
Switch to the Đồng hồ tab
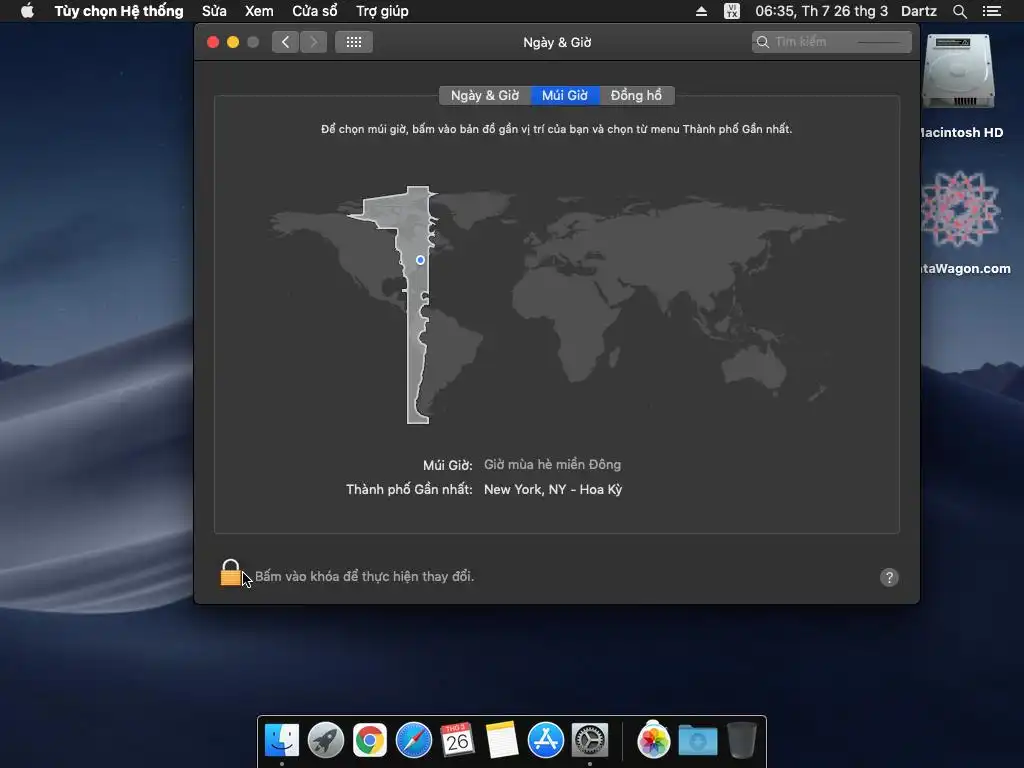636,95
